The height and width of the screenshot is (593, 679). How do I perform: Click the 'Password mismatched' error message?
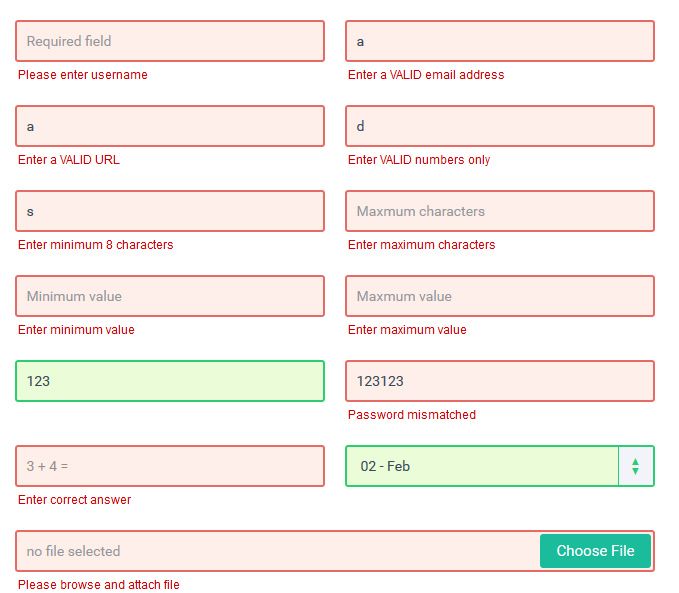point(412,415)
